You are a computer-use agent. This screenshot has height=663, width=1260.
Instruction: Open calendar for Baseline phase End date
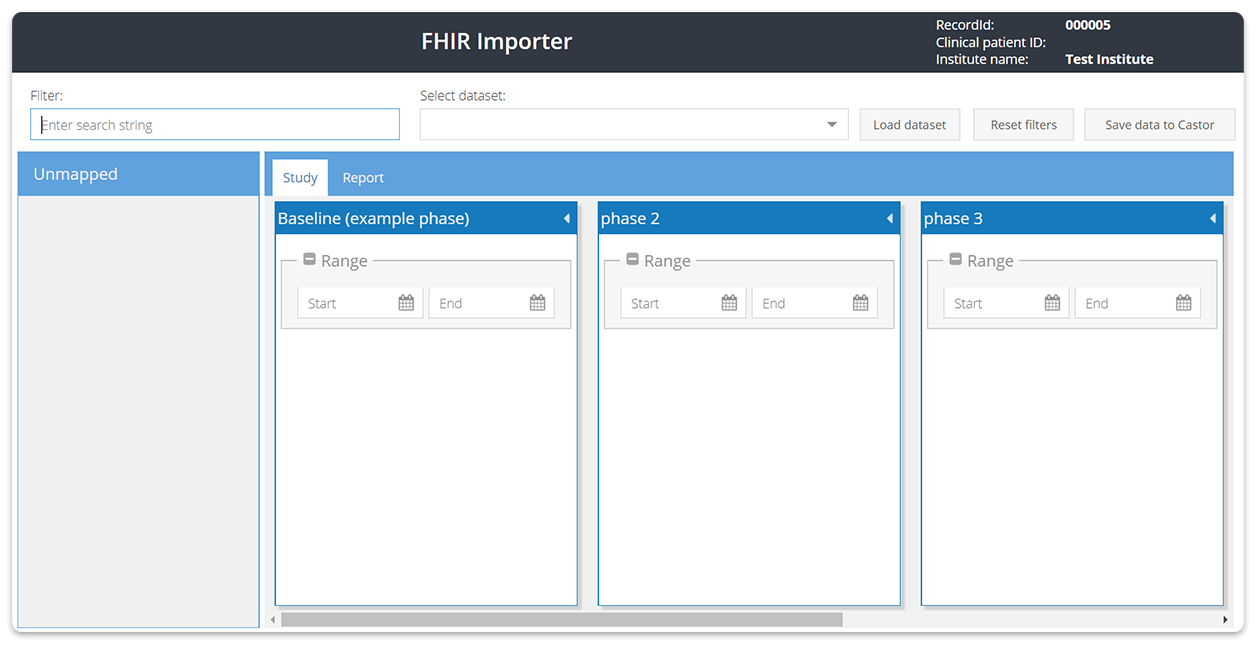pos(537,303)
